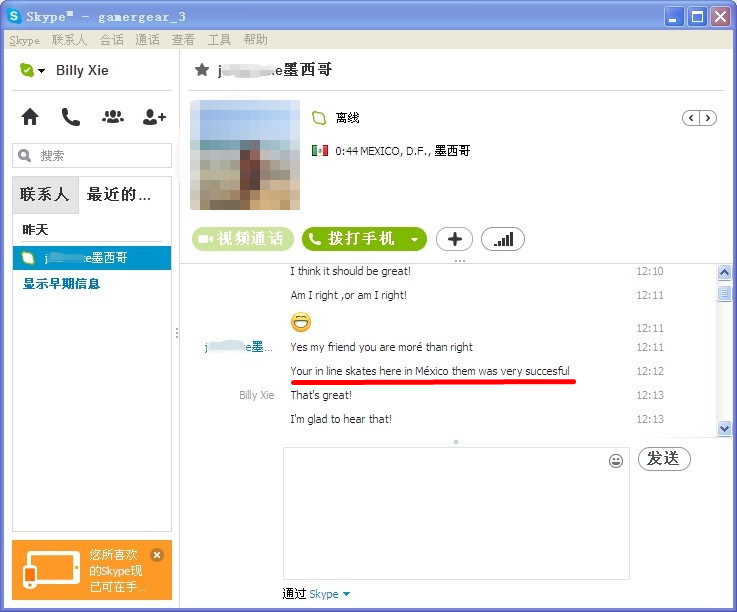This screenshot has height=612, width=737.
Task: Add a contact with the plus-person icon
Action: point(154,117)
